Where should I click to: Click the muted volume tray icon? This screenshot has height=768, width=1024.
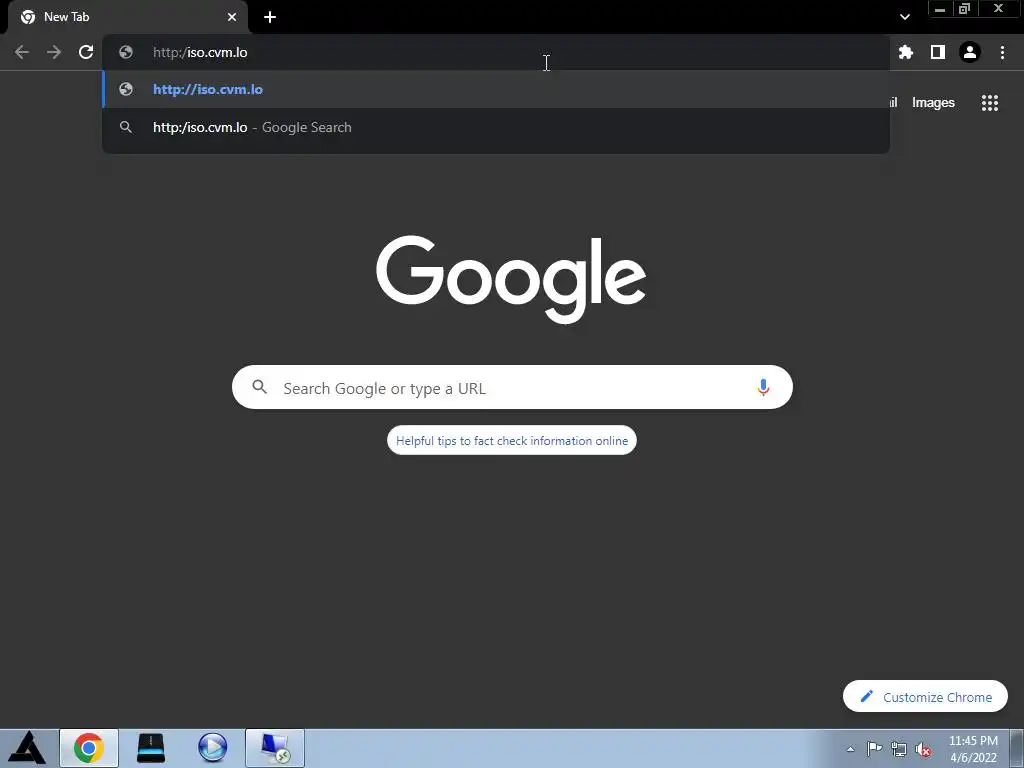[923, 750]
